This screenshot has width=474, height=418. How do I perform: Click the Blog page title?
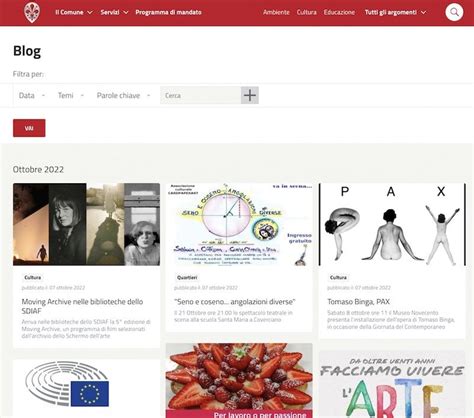point(27,51)
